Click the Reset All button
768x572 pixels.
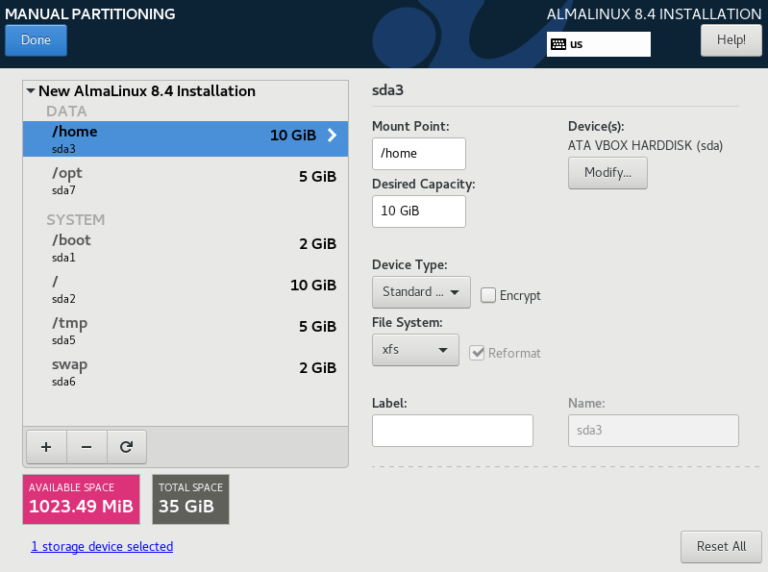tap(721, 547)
